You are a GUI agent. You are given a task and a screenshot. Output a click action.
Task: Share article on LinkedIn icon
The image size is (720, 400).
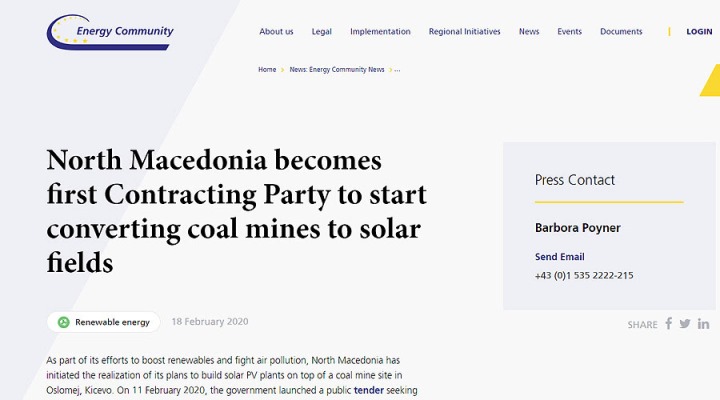[x=703, y=324]
